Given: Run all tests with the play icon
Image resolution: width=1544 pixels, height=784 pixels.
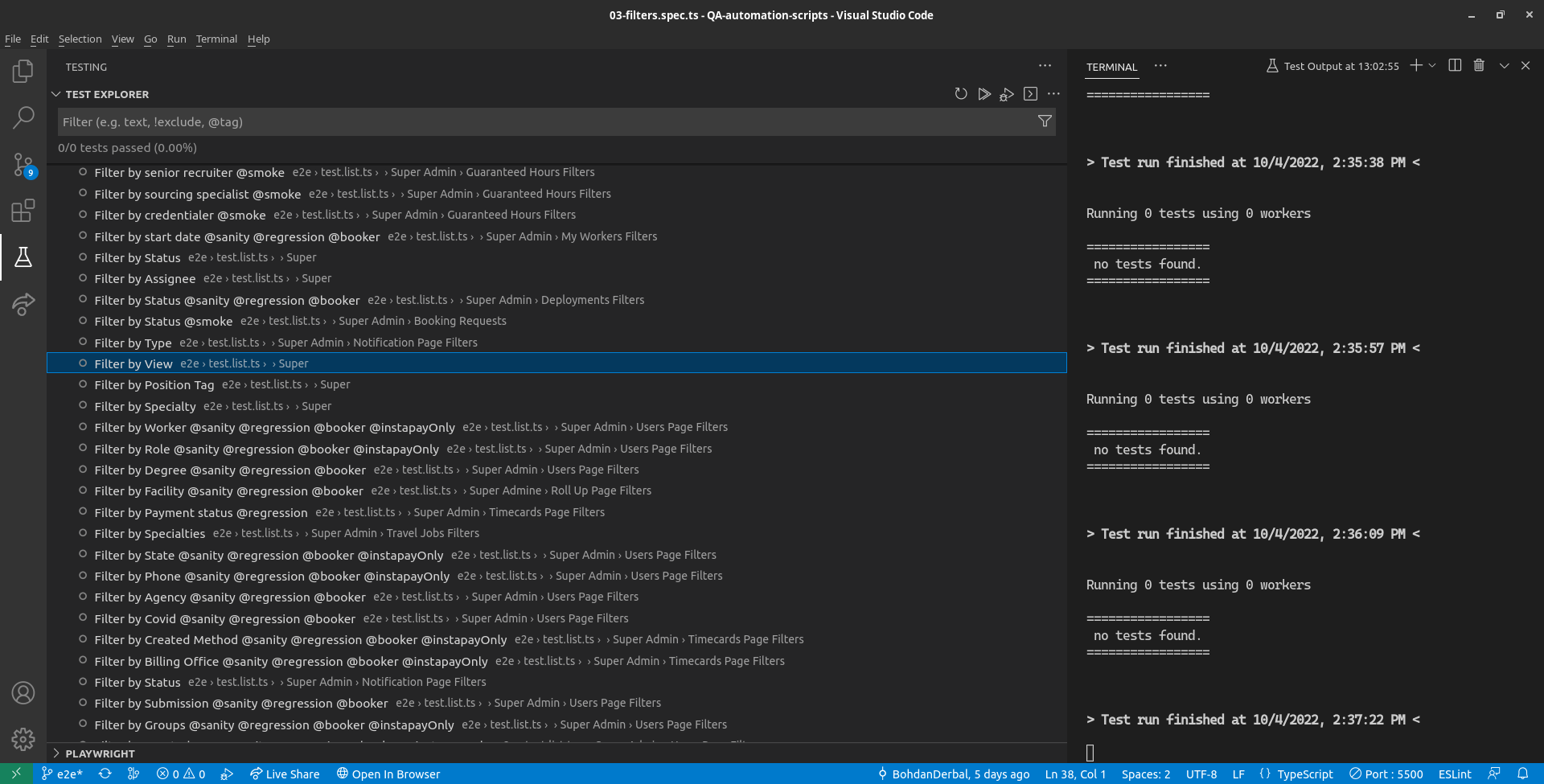Looking at the screenshot, I should pyautogui.click(x=984, y=94).
